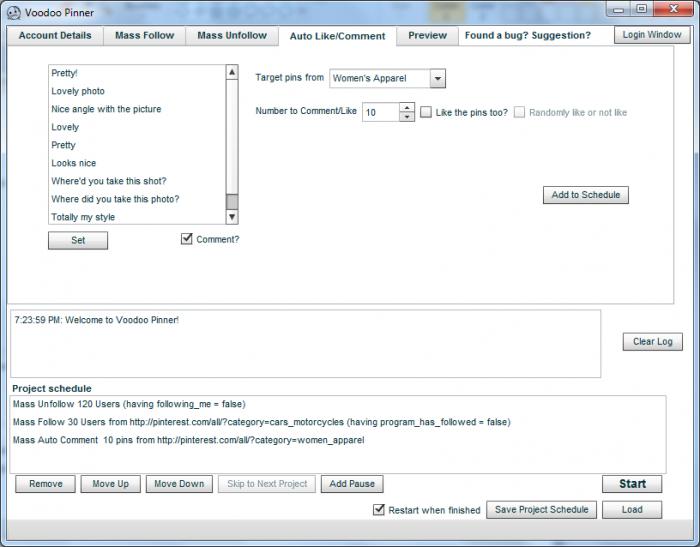Toggle Restart when finished checkbox

pyautogui.click(x=379, y=509)
